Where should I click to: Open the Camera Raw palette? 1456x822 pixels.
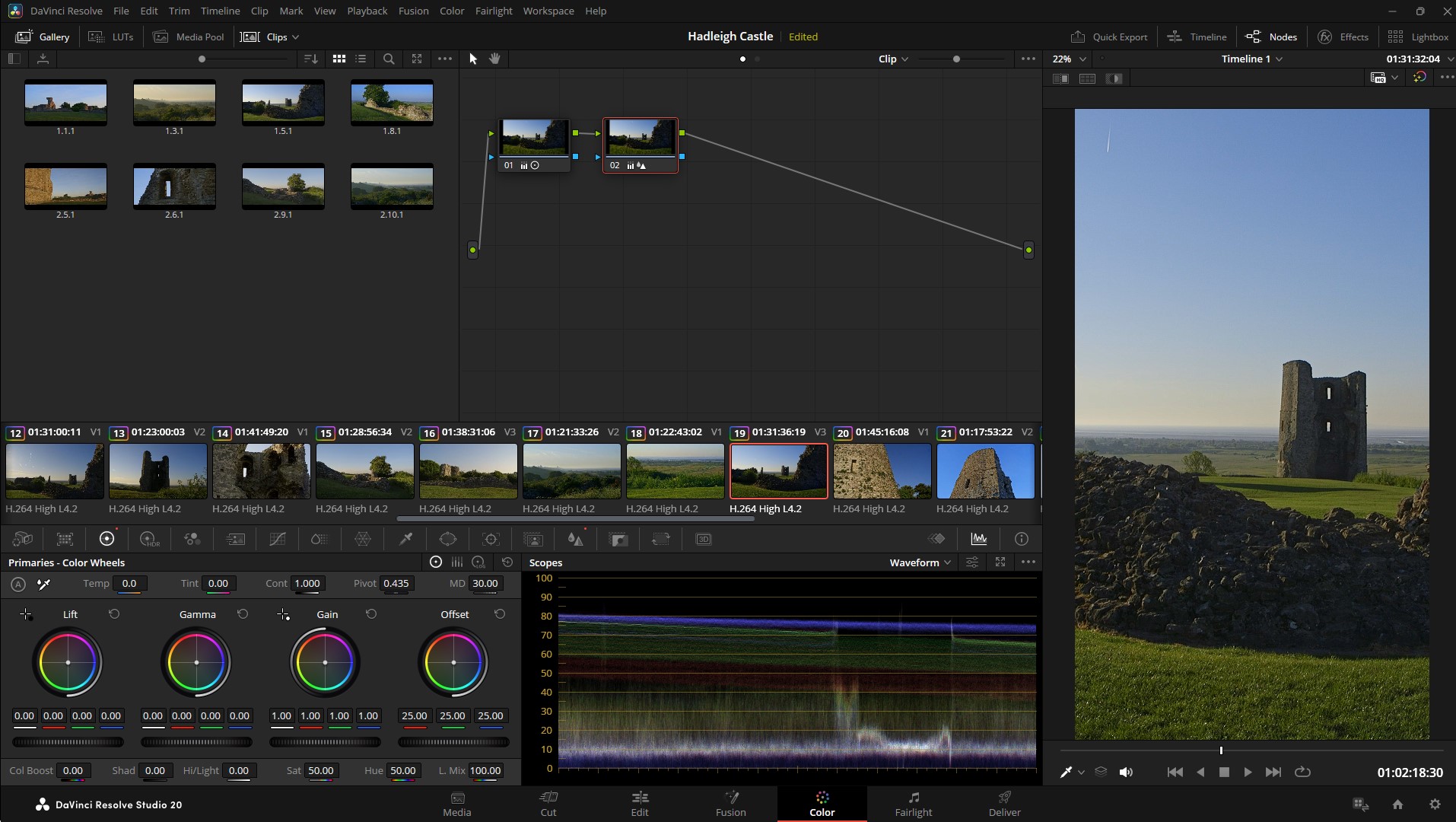click(23, 539)
